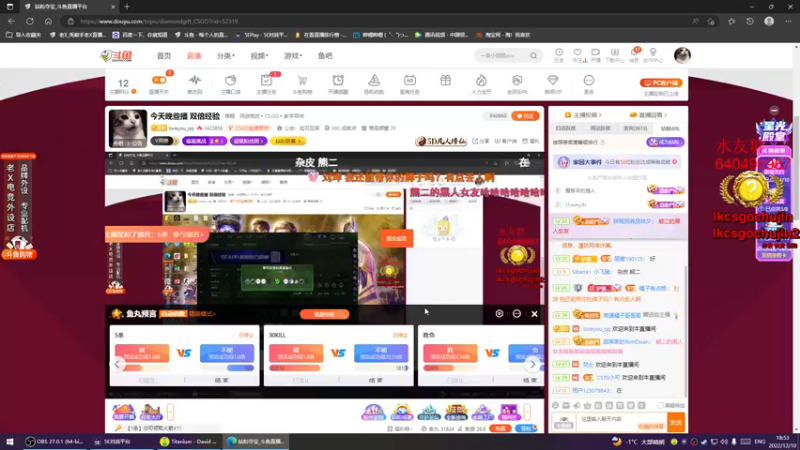
Task: Open the 开播 start-stream camera icon
Action: pos(595,55)
